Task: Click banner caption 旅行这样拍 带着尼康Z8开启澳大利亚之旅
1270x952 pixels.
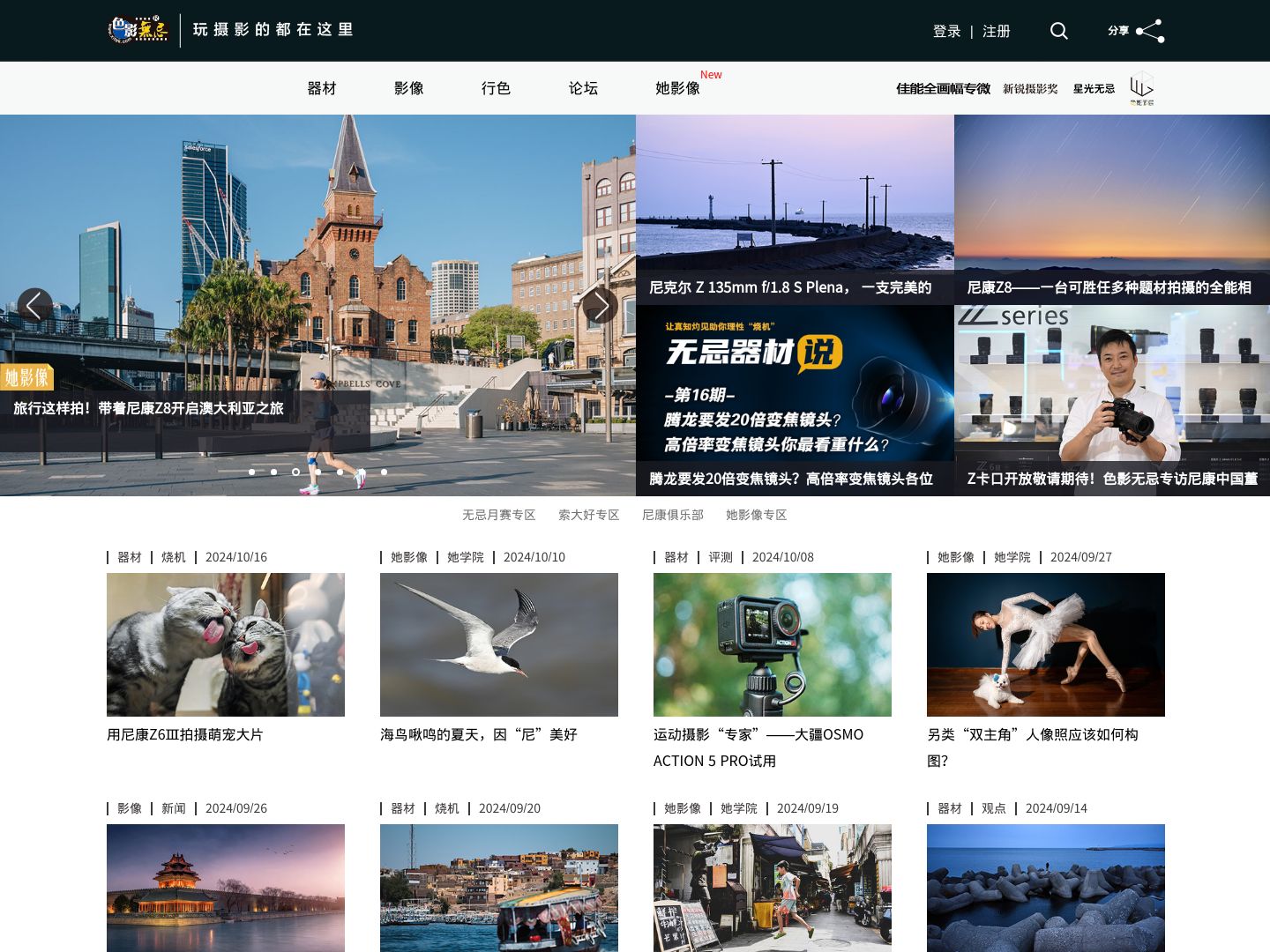Action: pos(148,408)
